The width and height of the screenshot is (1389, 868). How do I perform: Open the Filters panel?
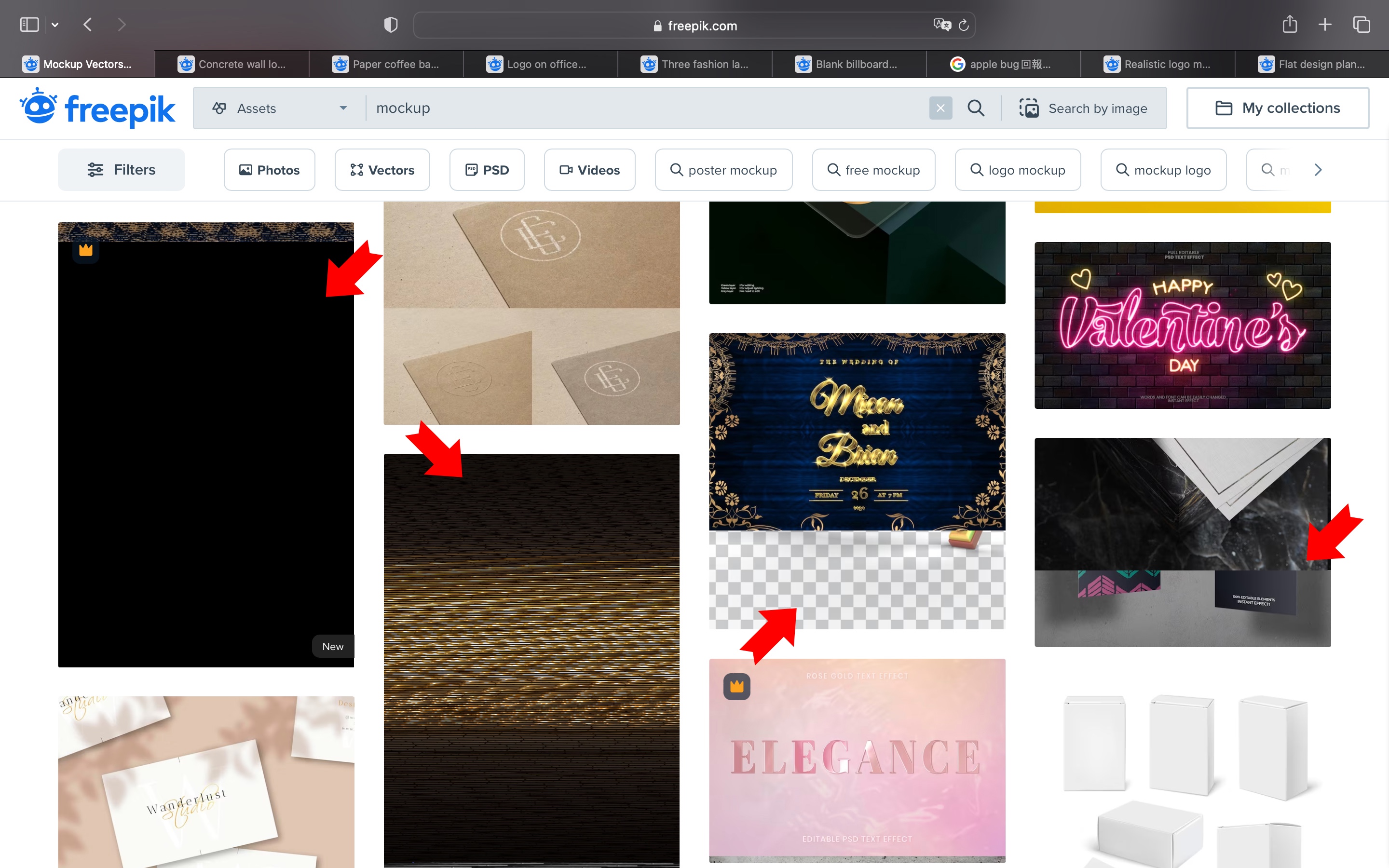coord(121,170)
